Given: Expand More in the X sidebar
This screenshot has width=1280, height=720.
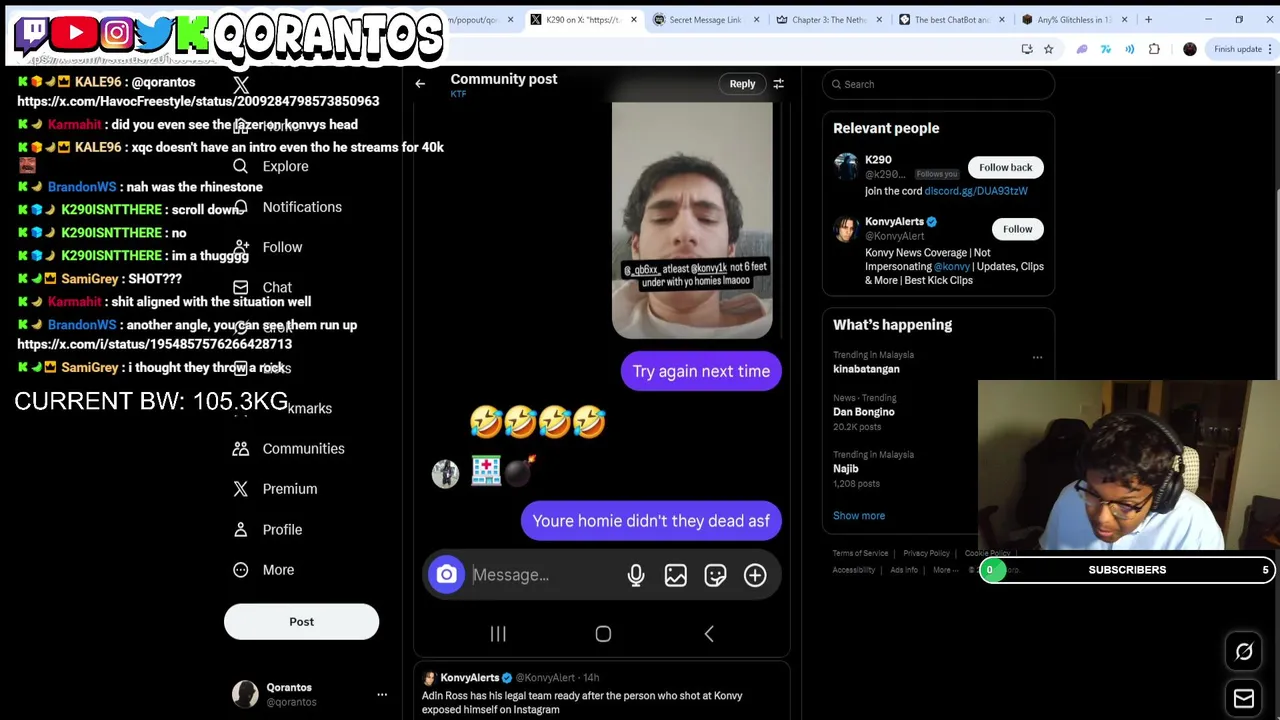Looking at the screenshot, I should click(x=265, y=570).
